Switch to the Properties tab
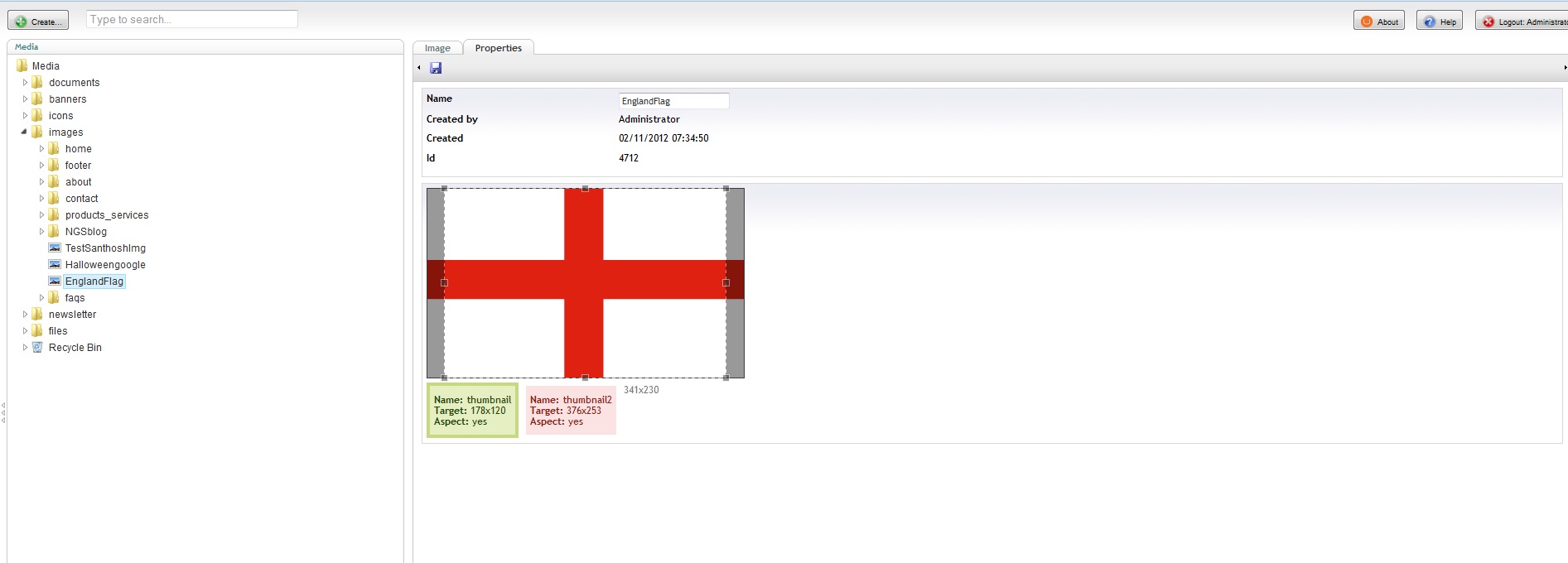Viewport: 1568px width, 563px height. click(x=499, y=48)
